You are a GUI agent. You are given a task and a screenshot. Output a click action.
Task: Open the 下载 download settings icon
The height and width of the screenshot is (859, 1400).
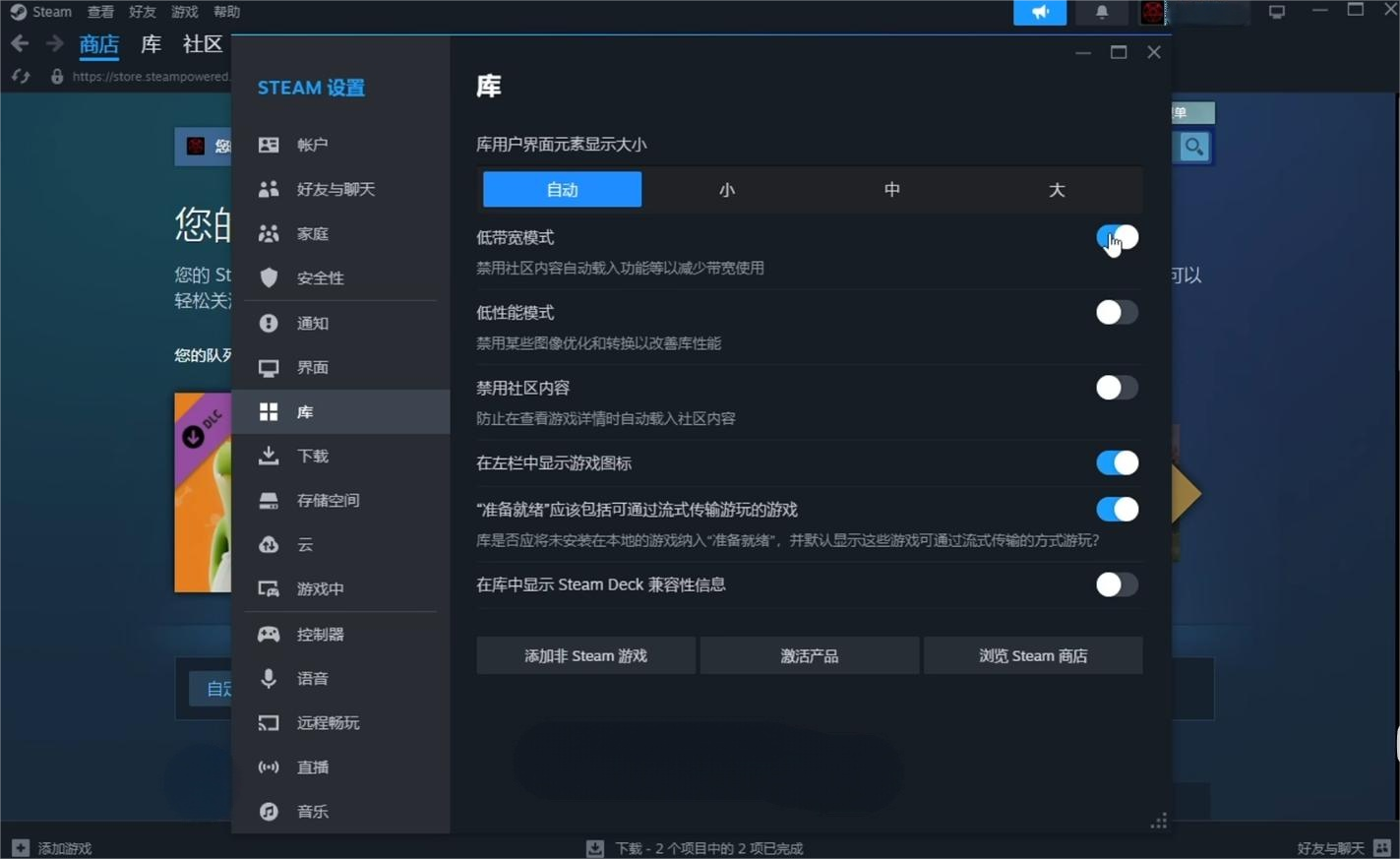[x=269, y=456]
